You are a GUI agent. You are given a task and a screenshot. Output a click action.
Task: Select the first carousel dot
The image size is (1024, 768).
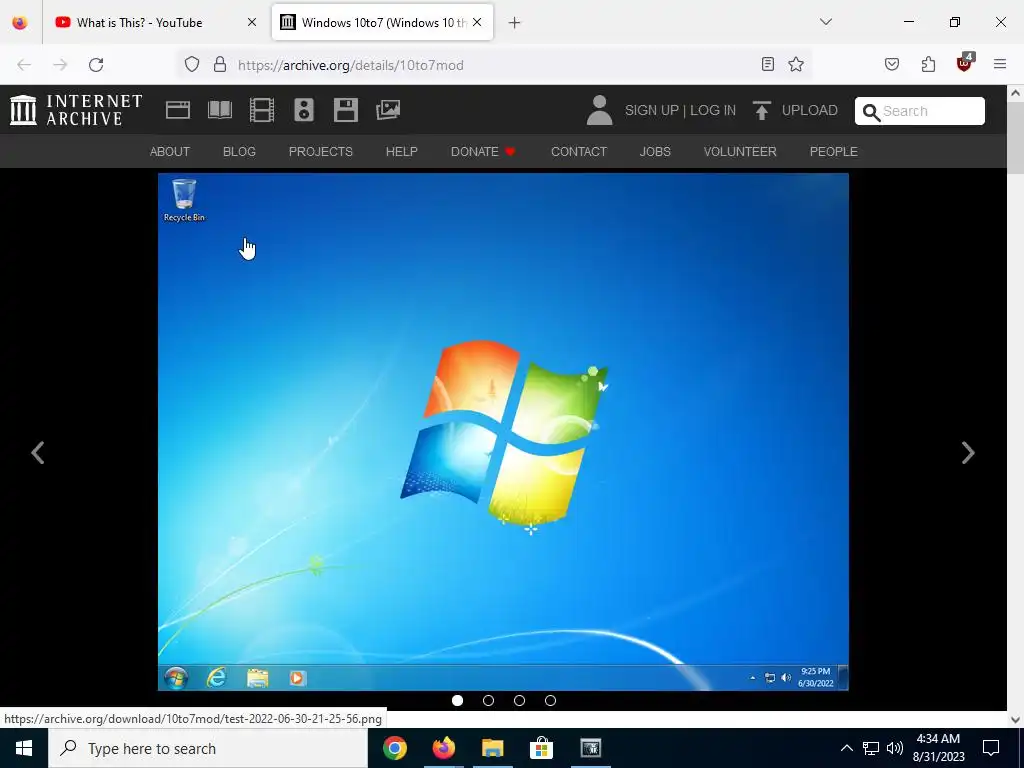(x=458, y=700)
